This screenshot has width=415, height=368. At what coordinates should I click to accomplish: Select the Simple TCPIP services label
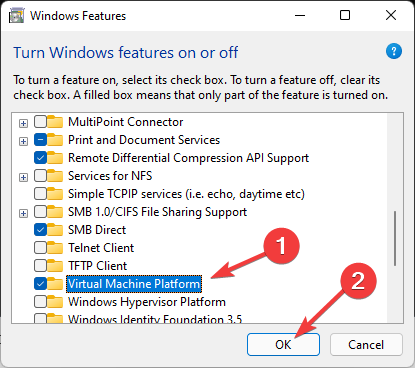186,194
